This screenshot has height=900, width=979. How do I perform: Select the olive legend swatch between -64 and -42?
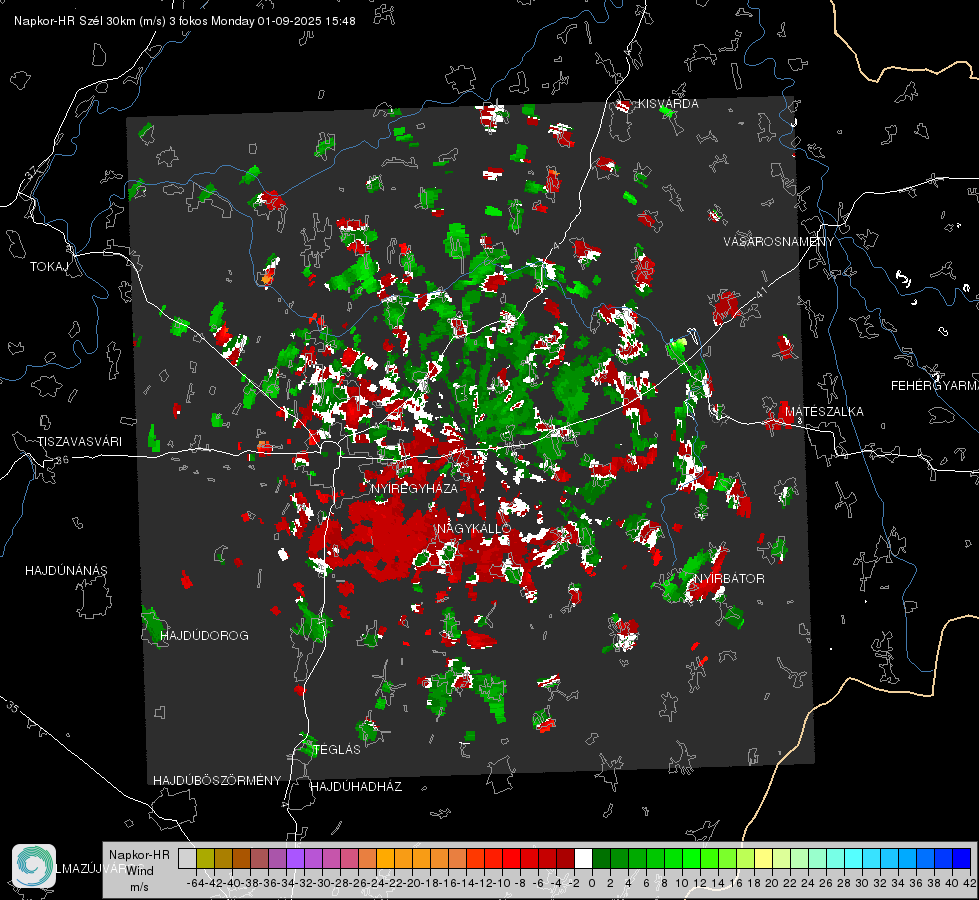[205, 859]
